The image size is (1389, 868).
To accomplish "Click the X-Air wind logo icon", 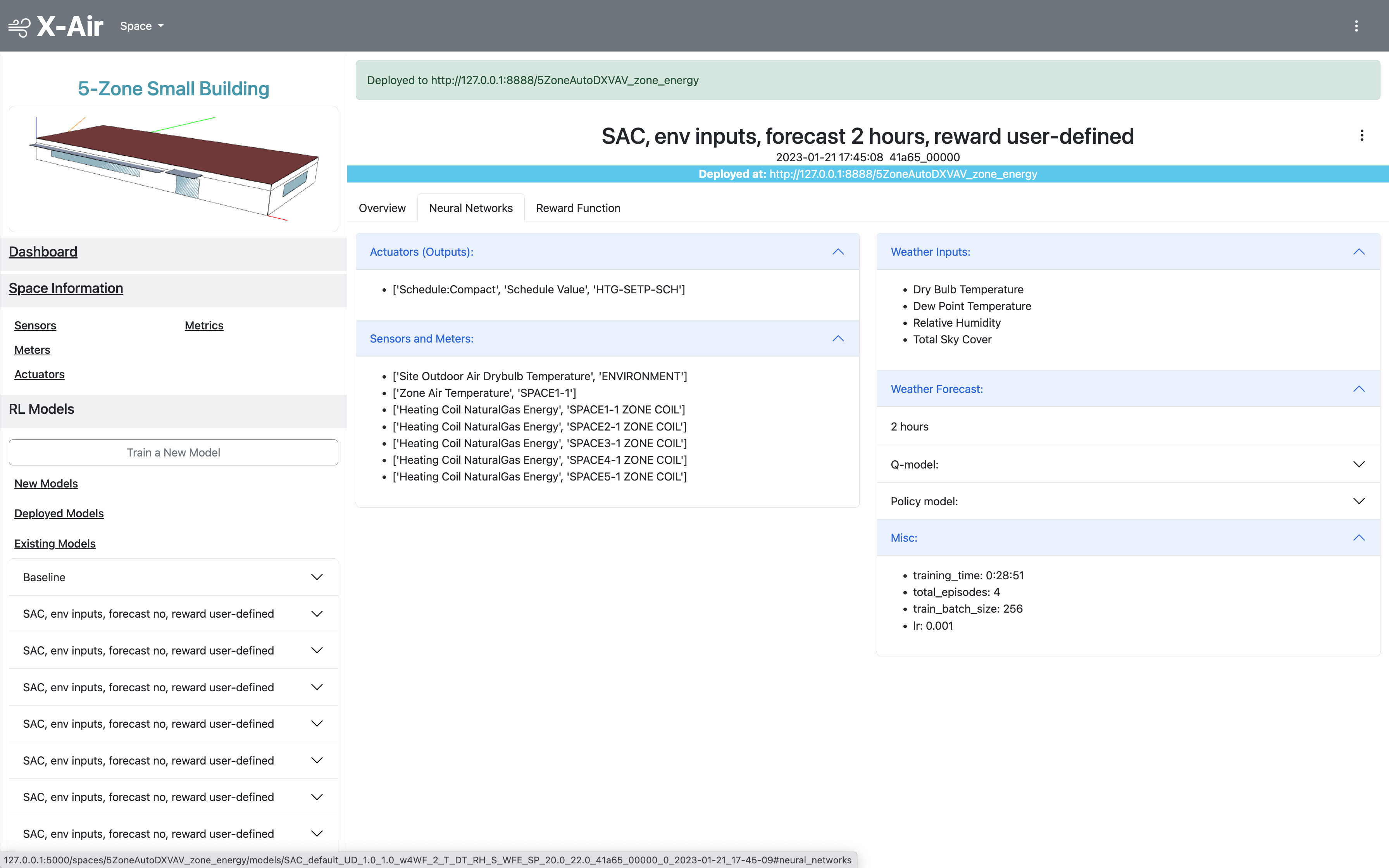I will pos(19,26).
